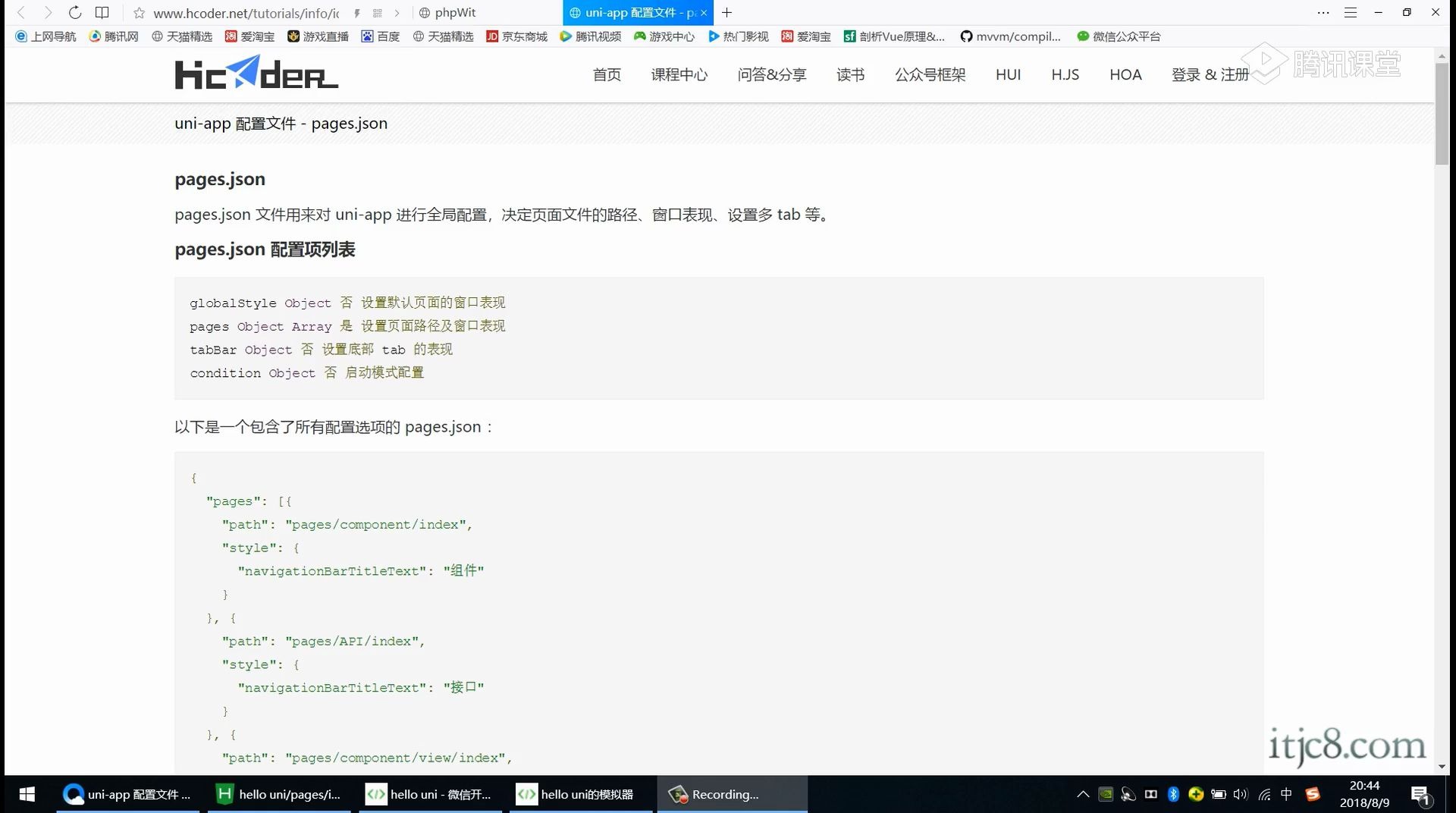Click the NVIDIA tray icon
Screen dimensions: 1456x813
[1106, 794]
